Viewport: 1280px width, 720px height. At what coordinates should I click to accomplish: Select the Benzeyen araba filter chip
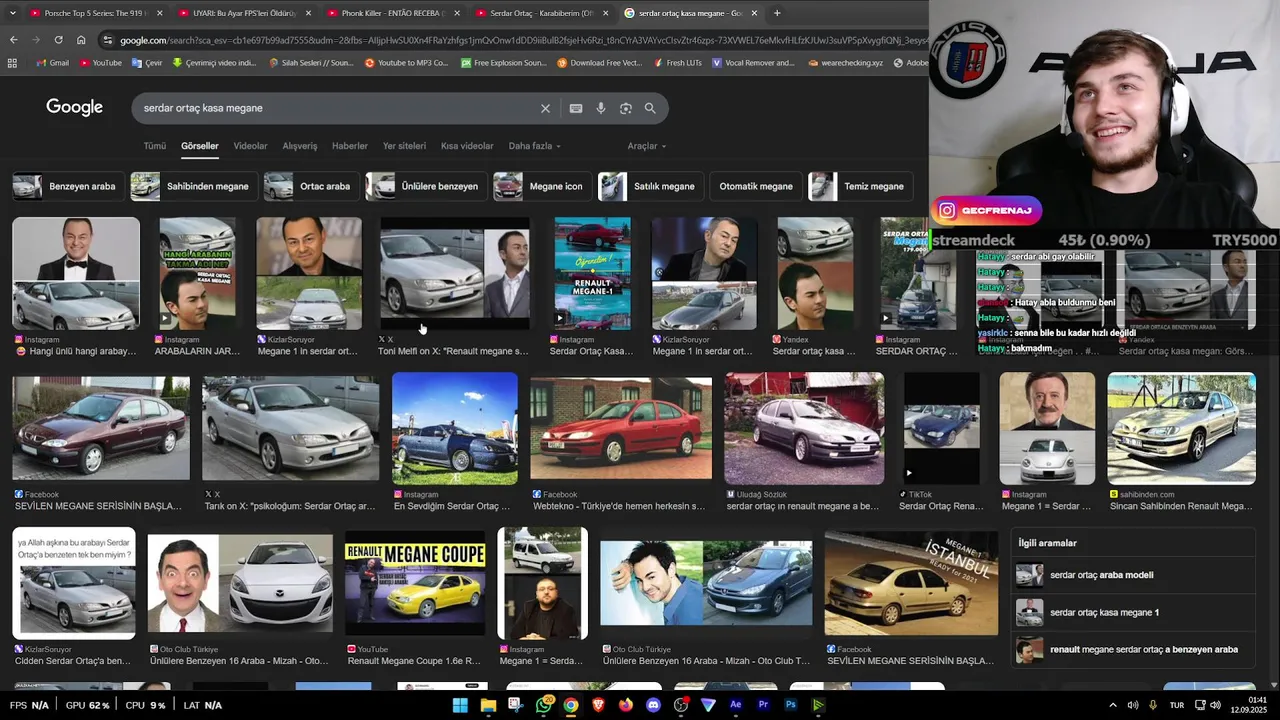[x=67, y=186]
